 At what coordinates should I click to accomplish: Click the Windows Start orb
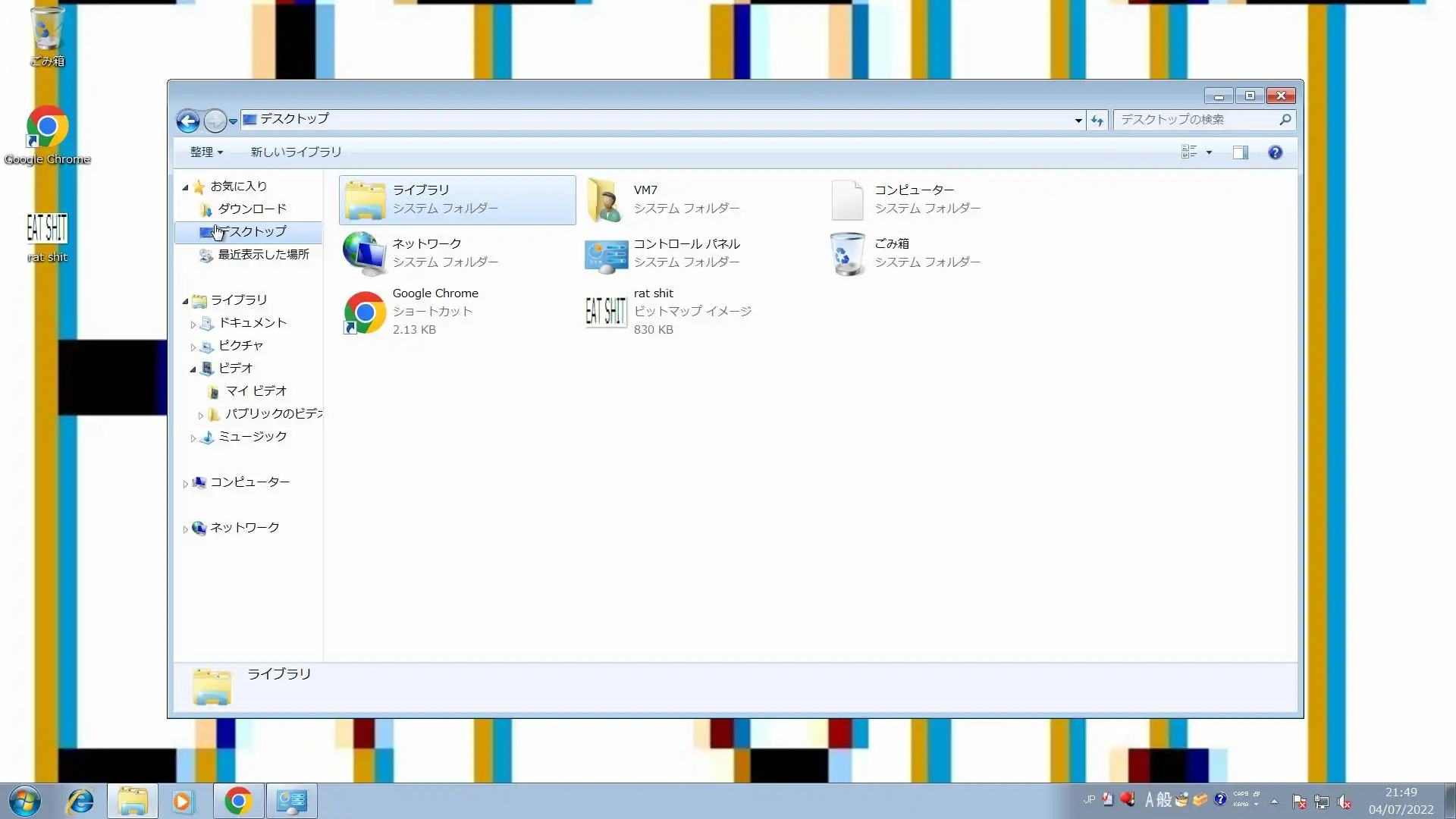[x=24, y=801]
